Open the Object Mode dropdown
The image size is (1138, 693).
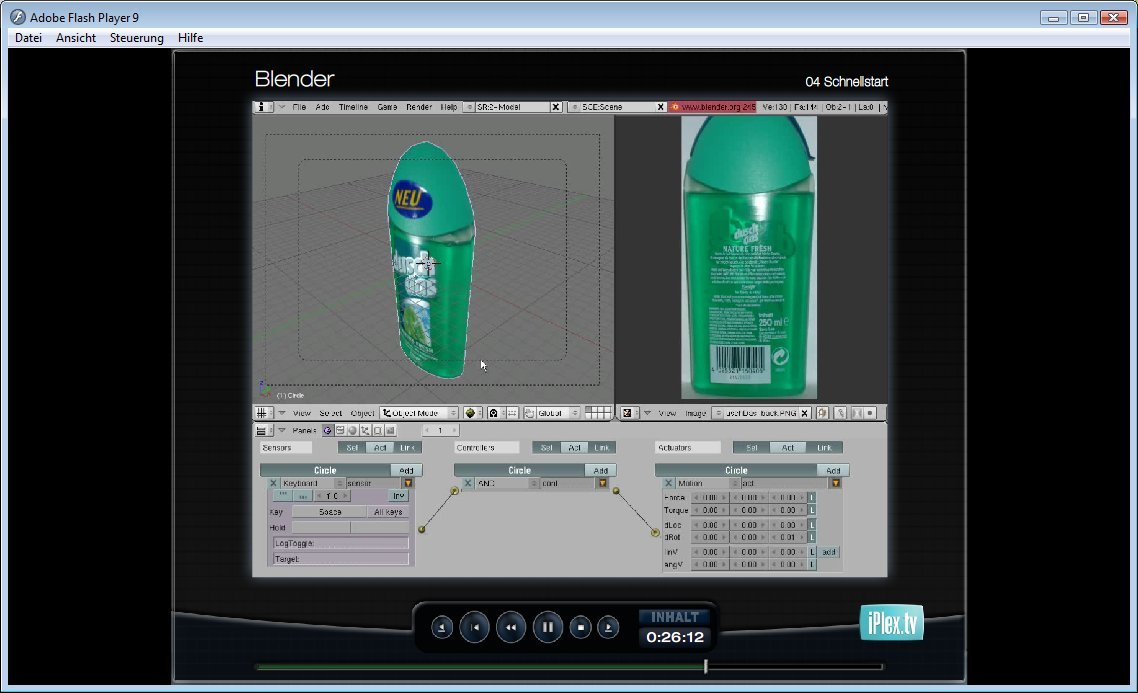[x=419, y=413]
